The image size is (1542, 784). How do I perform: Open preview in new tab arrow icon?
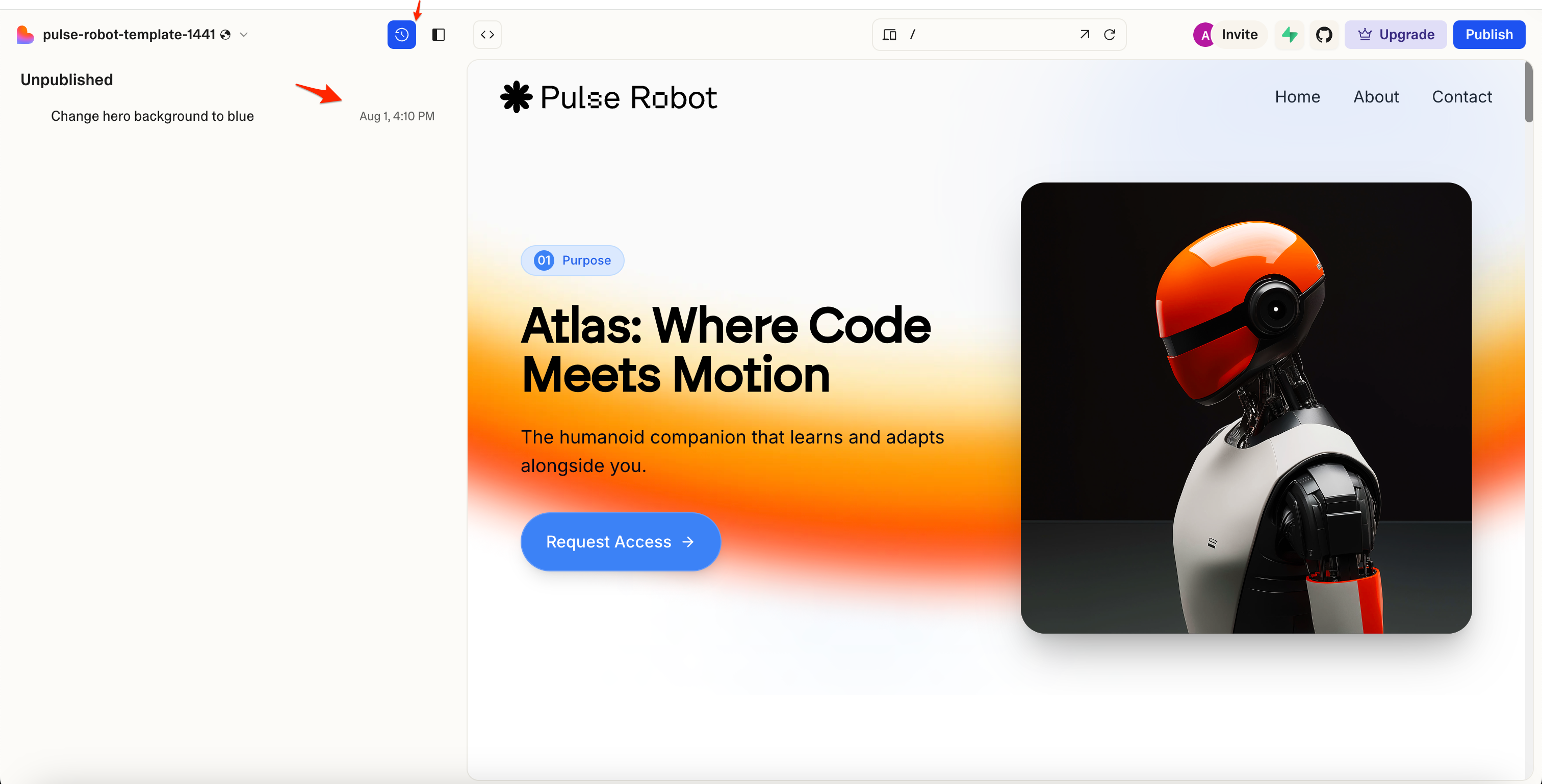(x=1084, y=35)
